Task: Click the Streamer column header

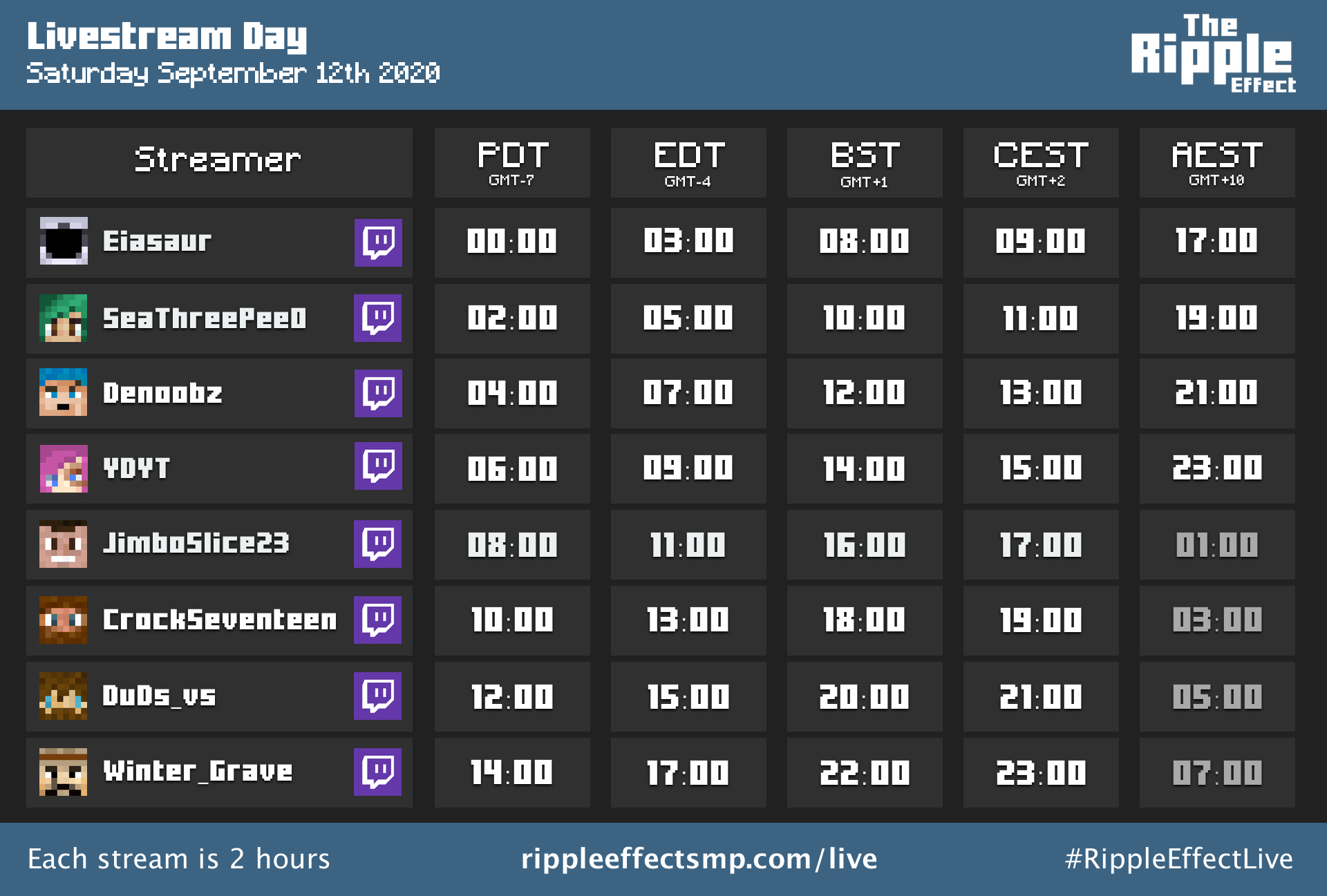Action: (x=219, y=163)
